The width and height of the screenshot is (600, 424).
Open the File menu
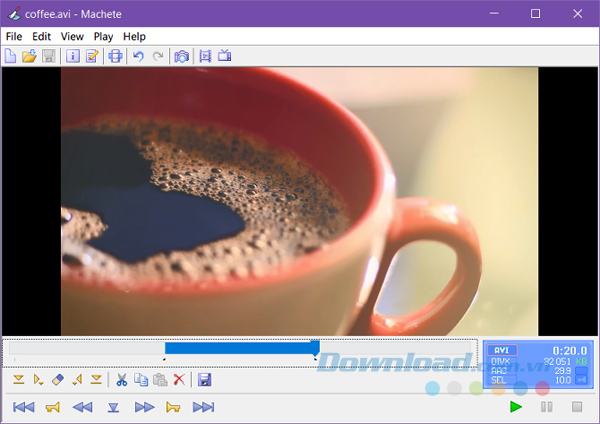pyautogui.click(x=14, y=36)
